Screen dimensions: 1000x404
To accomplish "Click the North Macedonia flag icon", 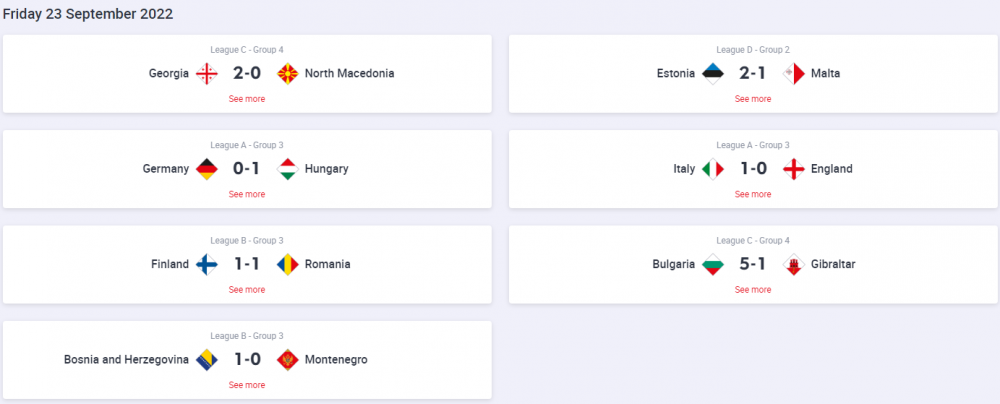I will pyautogui.click(x=288, y=73).
